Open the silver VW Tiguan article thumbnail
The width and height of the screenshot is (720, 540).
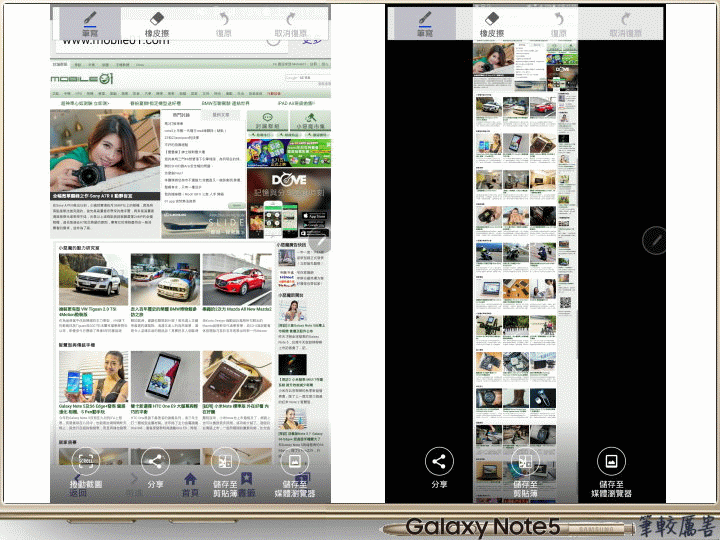[x=93, y=279]
